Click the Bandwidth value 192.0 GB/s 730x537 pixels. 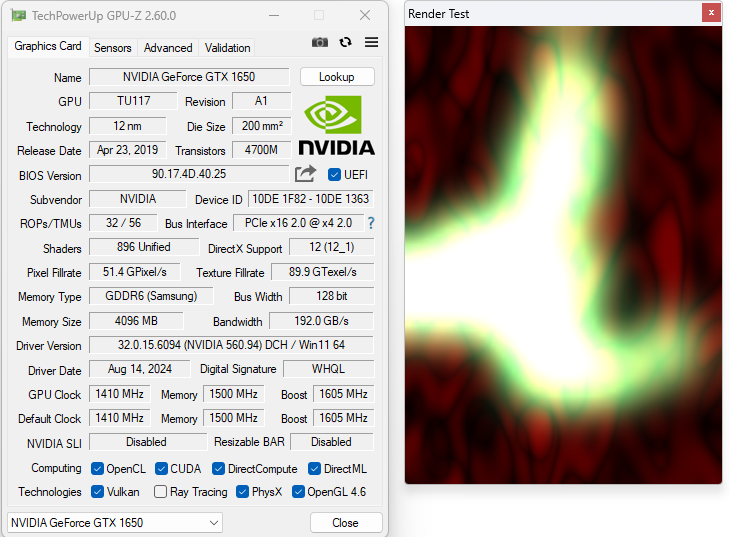[321, 321]
